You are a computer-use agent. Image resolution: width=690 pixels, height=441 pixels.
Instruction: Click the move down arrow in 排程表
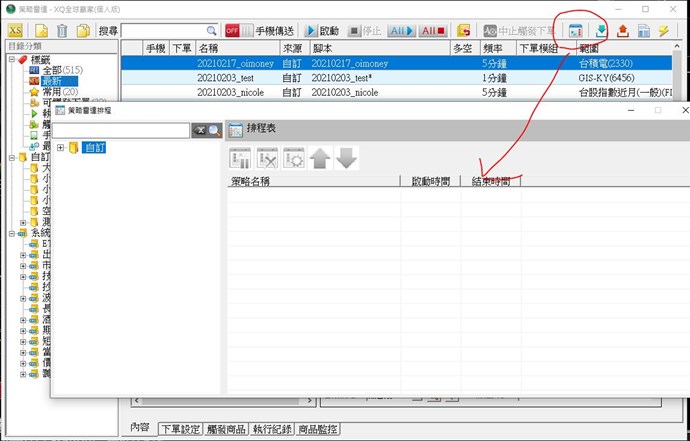(x=346, y=157)
